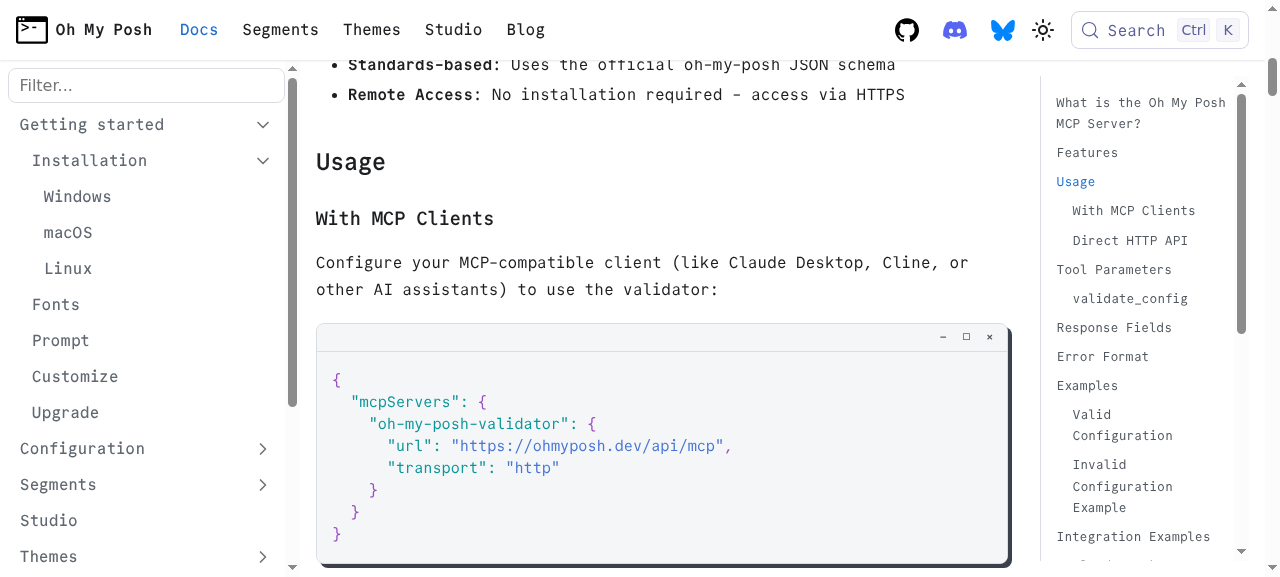Open the Bluesky butterfly icon
1280x577 pixels.
click(x=1003, y=30)
